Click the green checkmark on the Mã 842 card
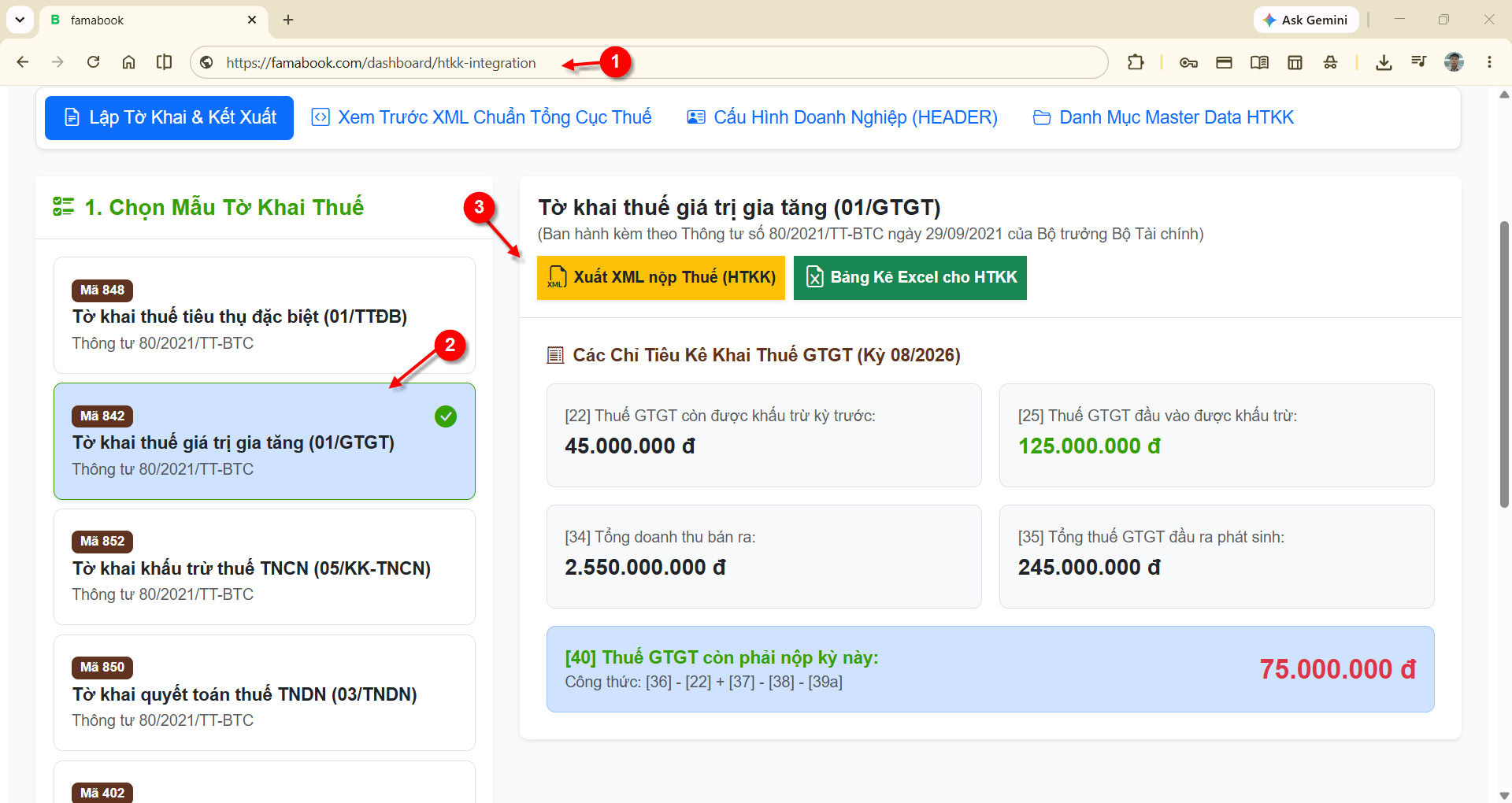The image size is (1512, 803). pos(446,416)
